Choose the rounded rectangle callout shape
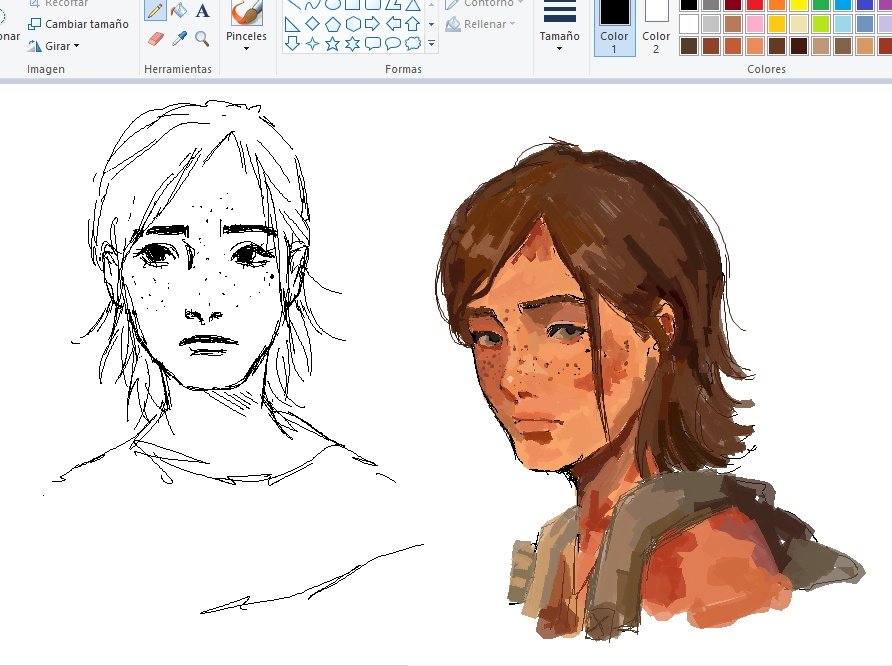 click(x=372, y=43)
